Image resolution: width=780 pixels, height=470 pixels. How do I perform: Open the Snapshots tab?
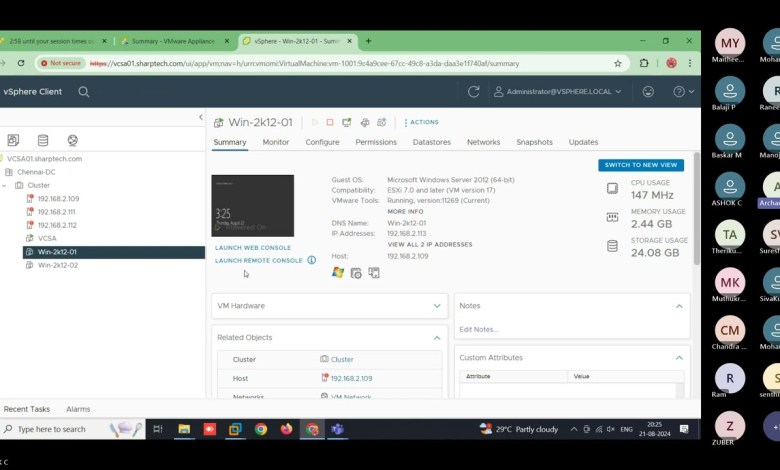(x=534, y=142)
